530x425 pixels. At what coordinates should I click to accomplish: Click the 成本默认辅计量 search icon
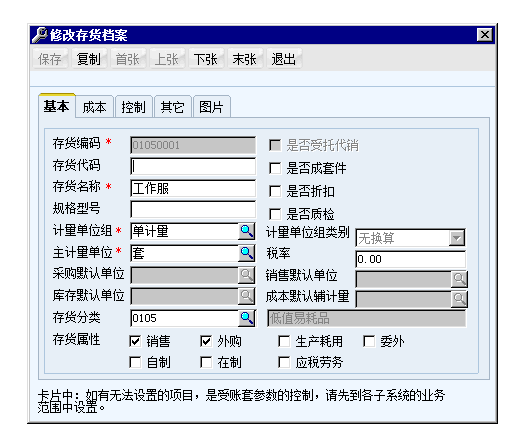pos(459,299)
